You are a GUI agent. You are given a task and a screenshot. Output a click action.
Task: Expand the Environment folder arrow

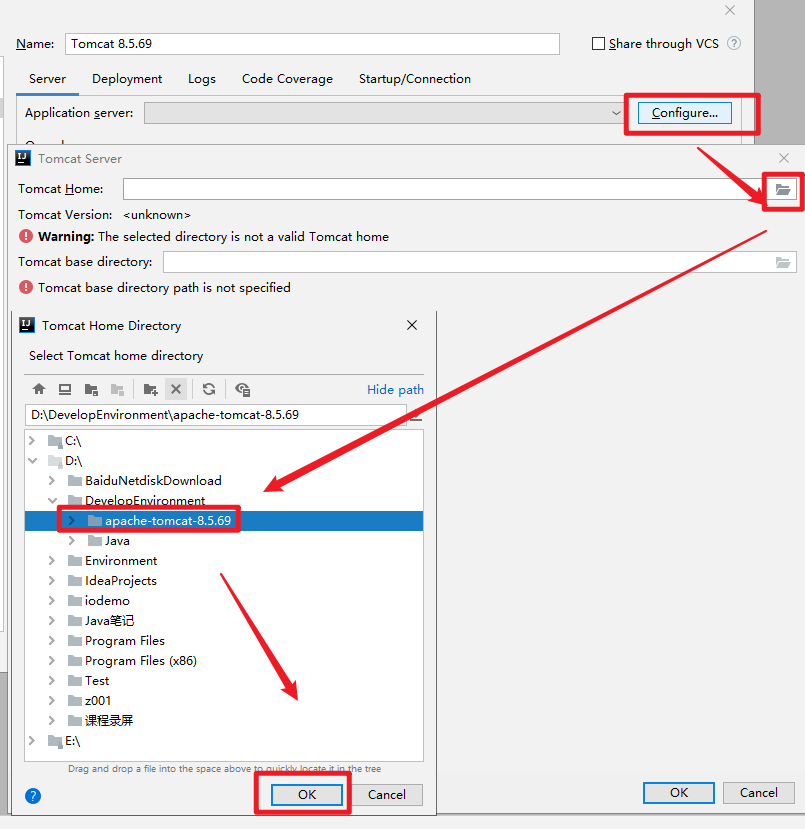coord(52,560)
